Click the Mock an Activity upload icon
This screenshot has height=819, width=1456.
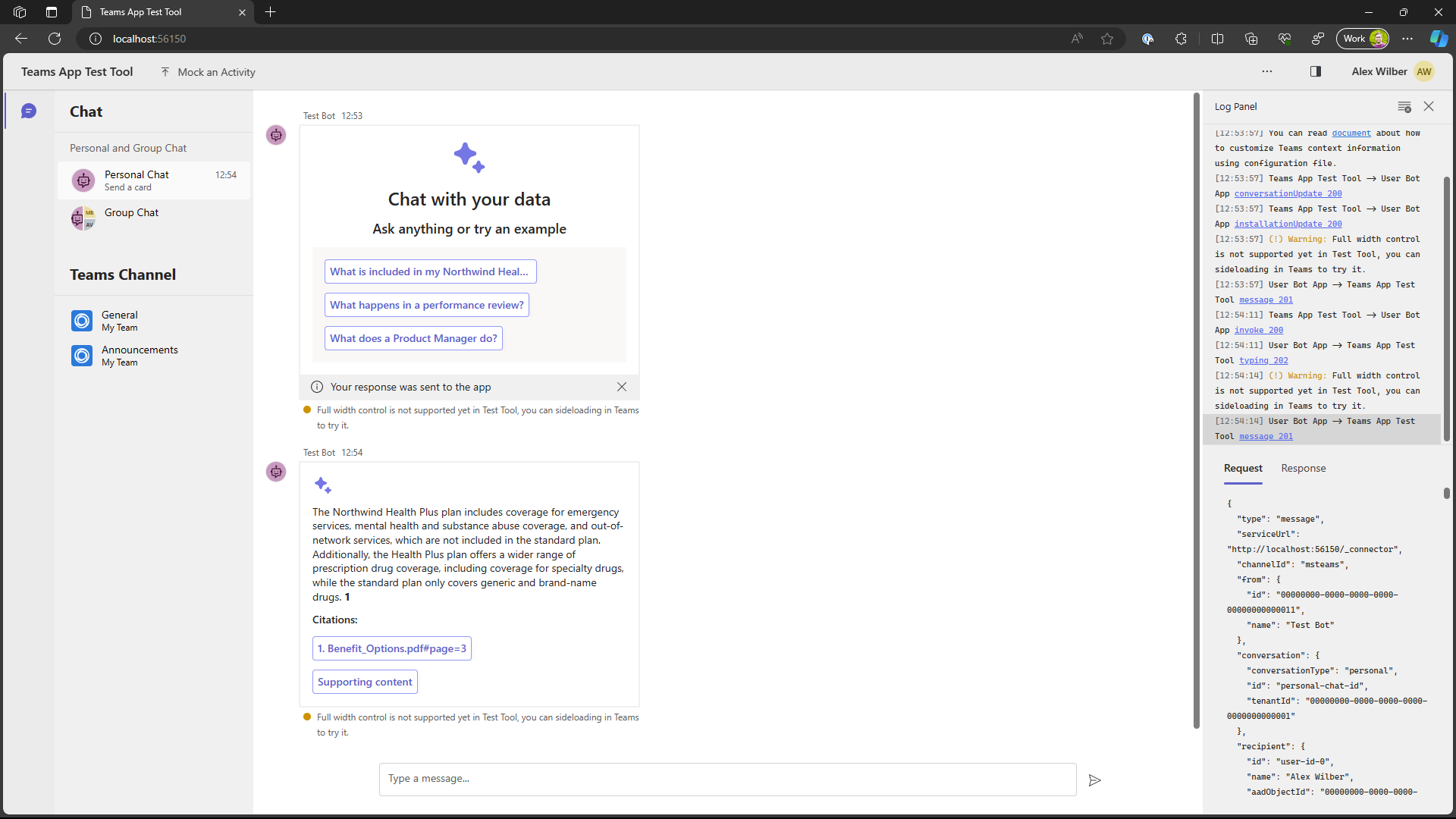[166, 71]
